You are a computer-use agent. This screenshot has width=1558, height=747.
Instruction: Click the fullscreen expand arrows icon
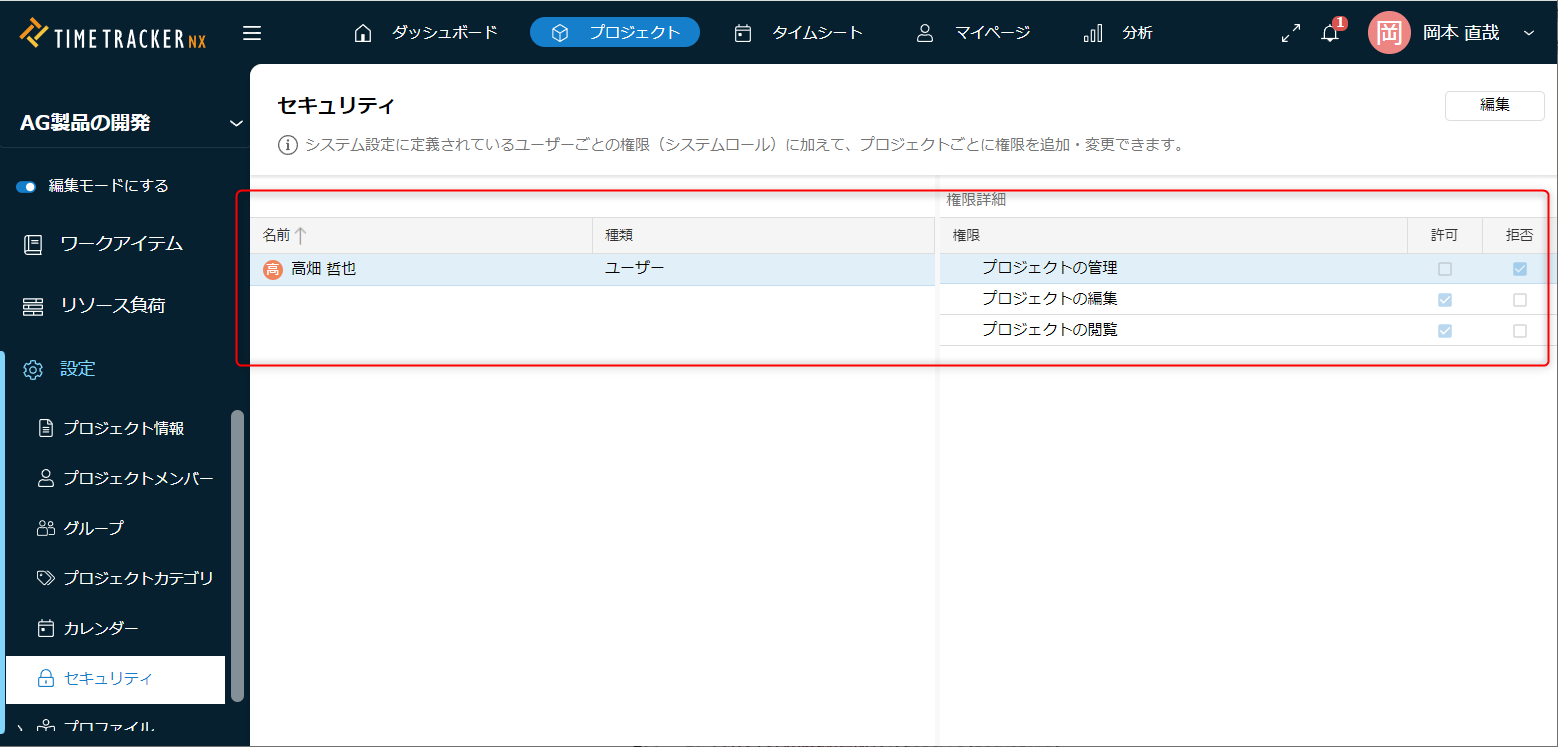coord(1291,33)
